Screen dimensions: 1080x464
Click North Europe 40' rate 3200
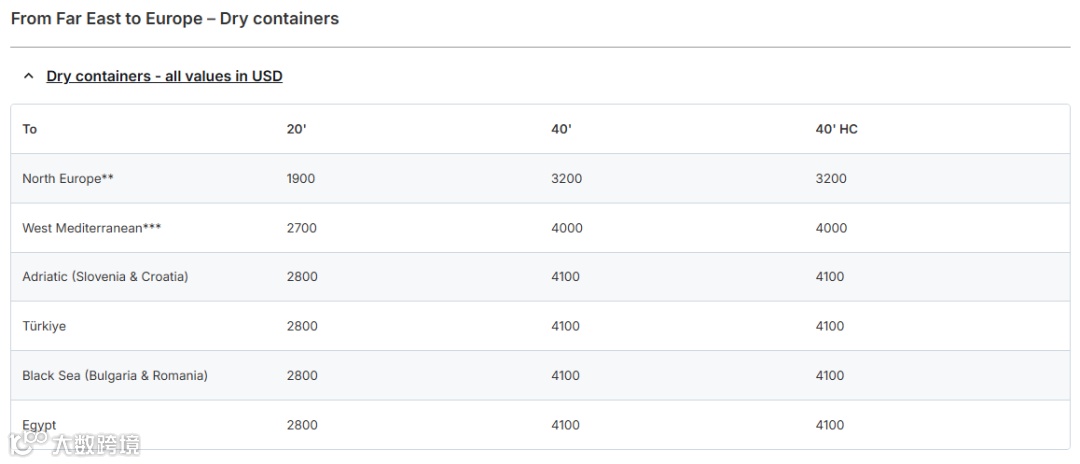[566, 179]
